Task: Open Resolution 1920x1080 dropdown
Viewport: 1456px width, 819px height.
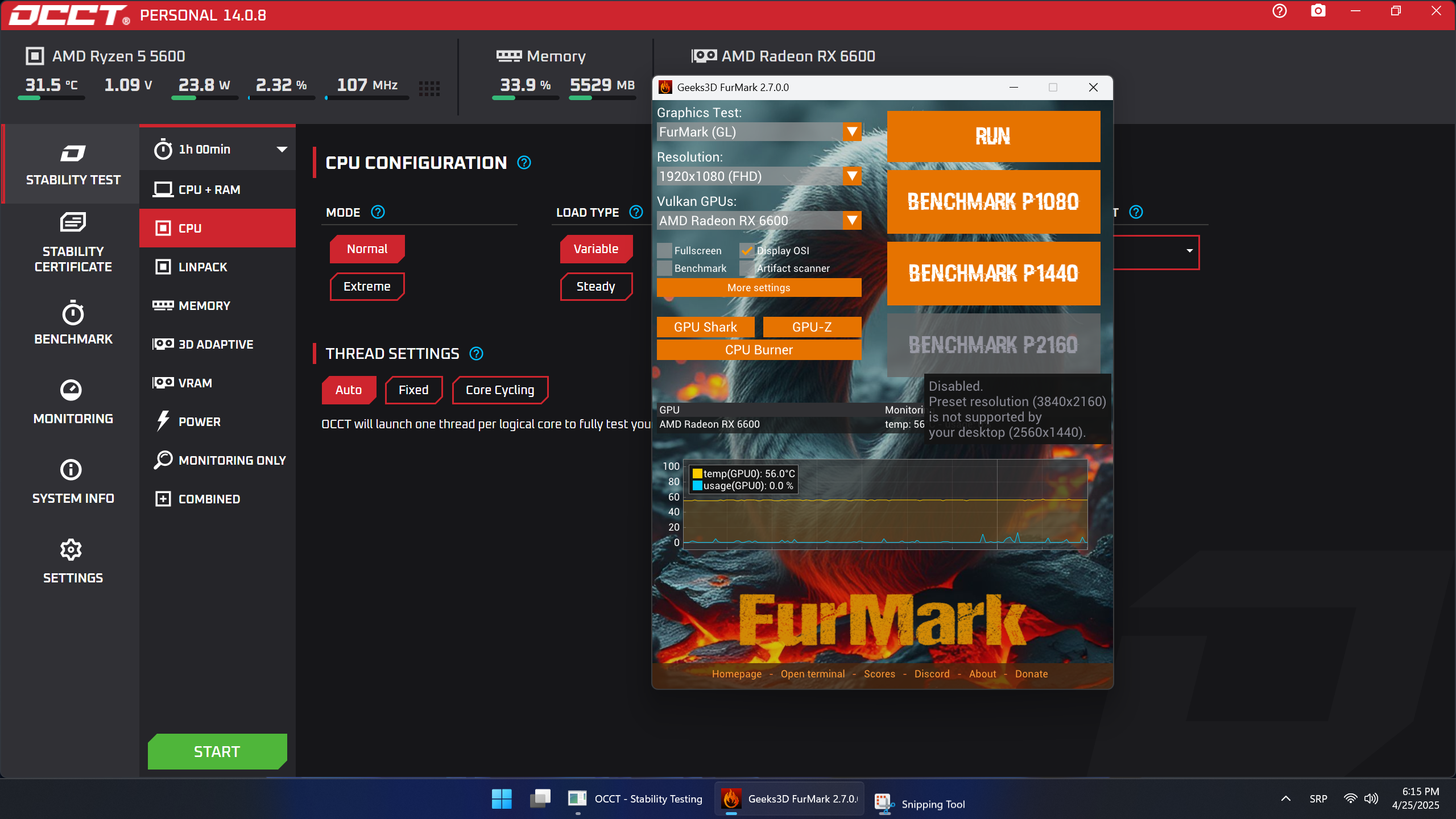Action: [759, 176]
